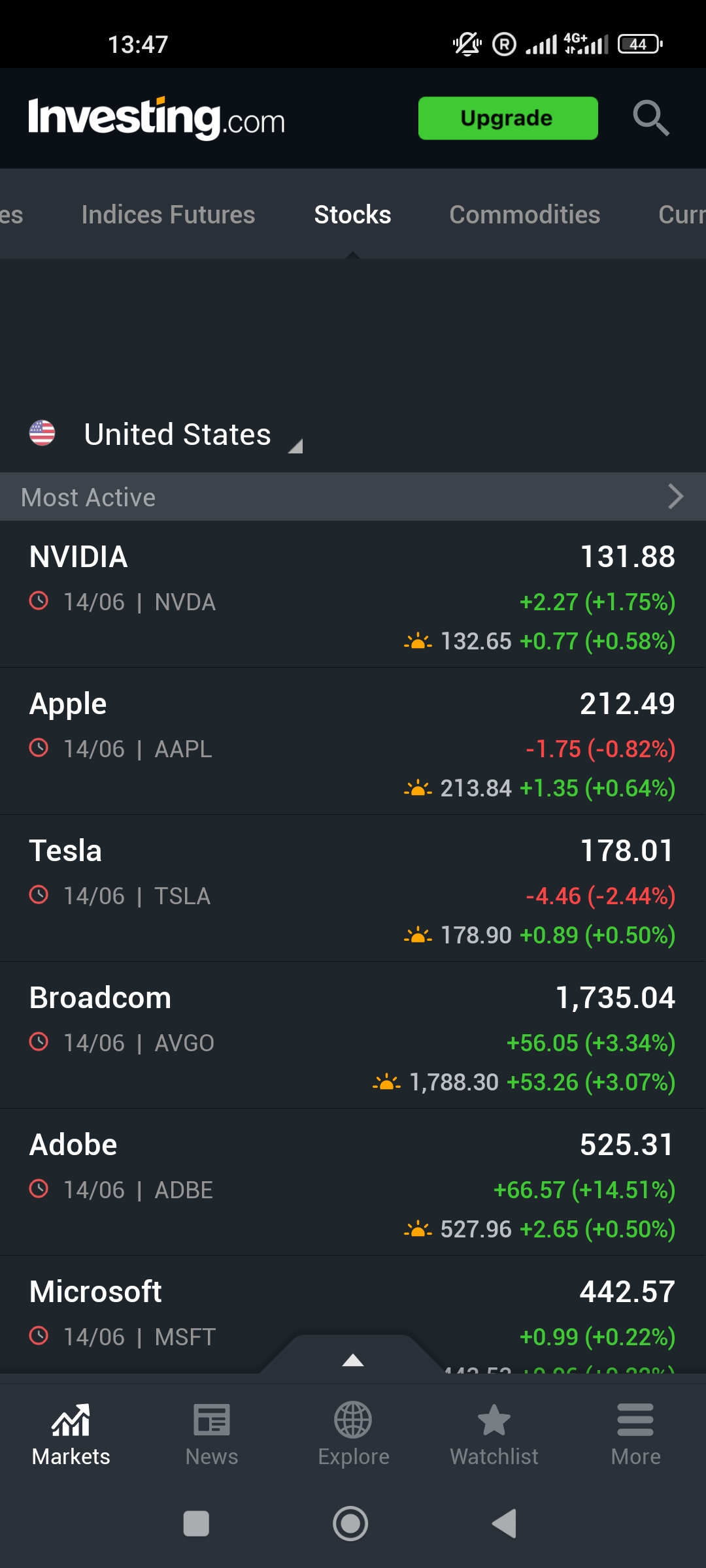Switch to the Indices Futures tab

(x=168, y=215)
